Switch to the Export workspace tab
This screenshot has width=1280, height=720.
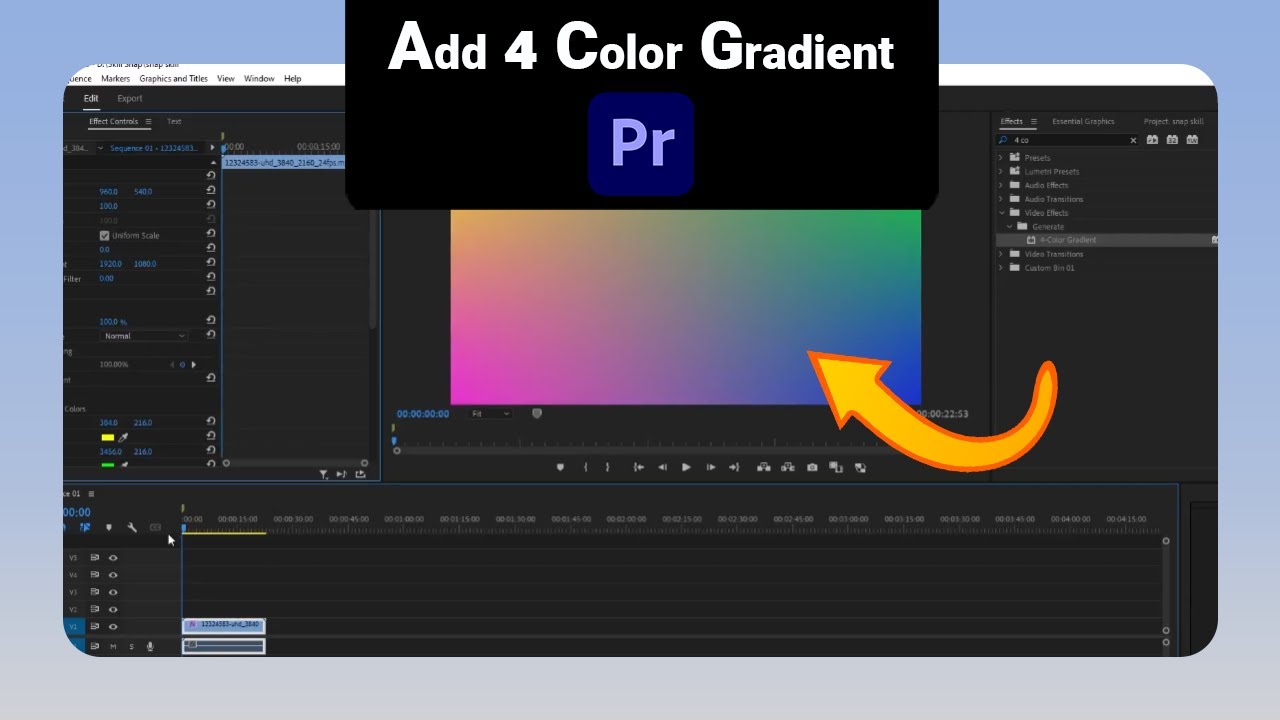coord(130,98)
